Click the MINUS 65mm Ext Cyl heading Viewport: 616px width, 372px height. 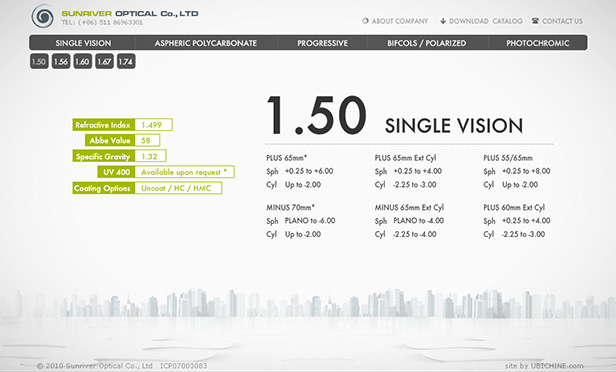409,207
